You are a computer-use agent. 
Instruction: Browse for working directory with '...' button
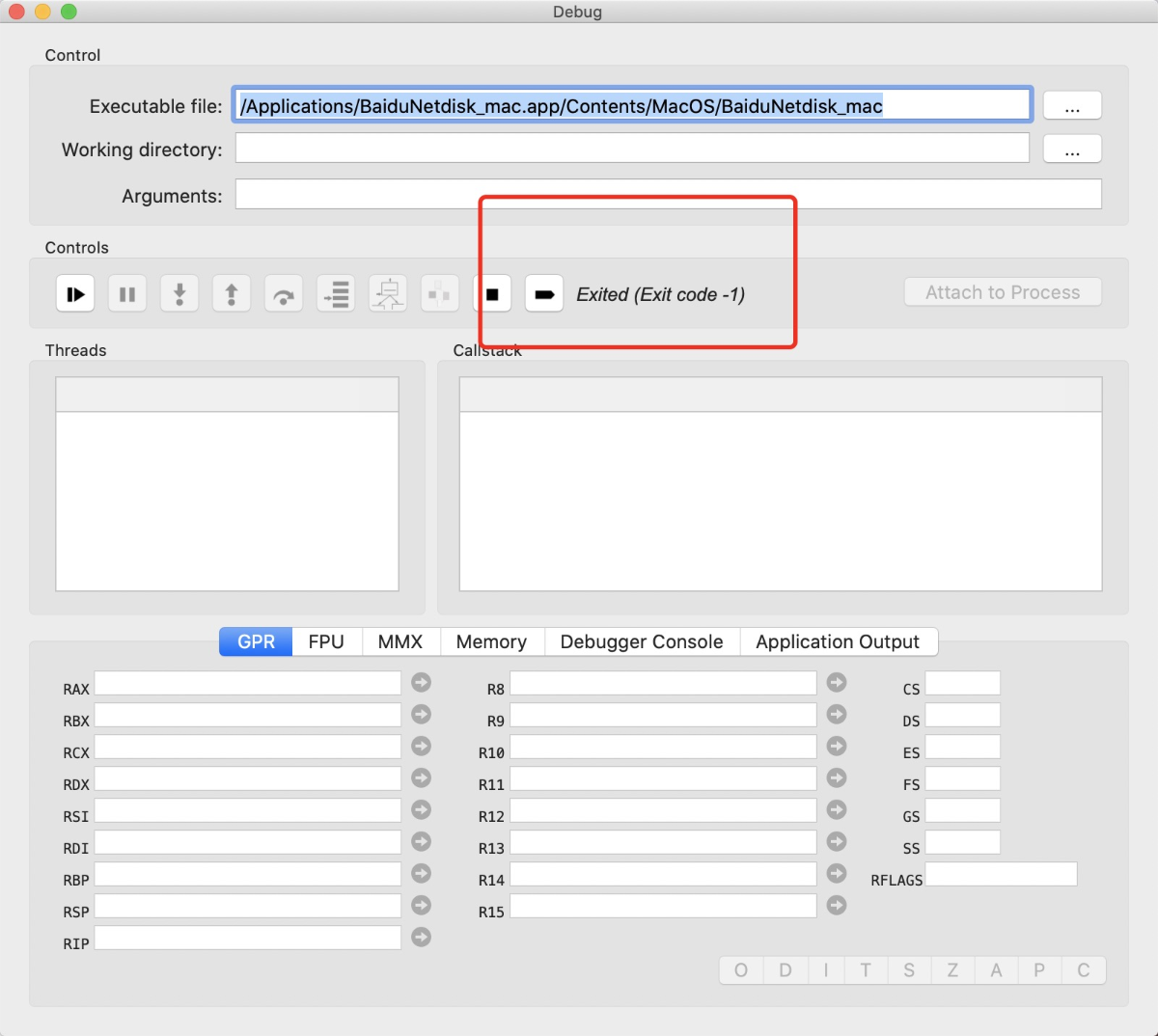tap(1072, 149)
